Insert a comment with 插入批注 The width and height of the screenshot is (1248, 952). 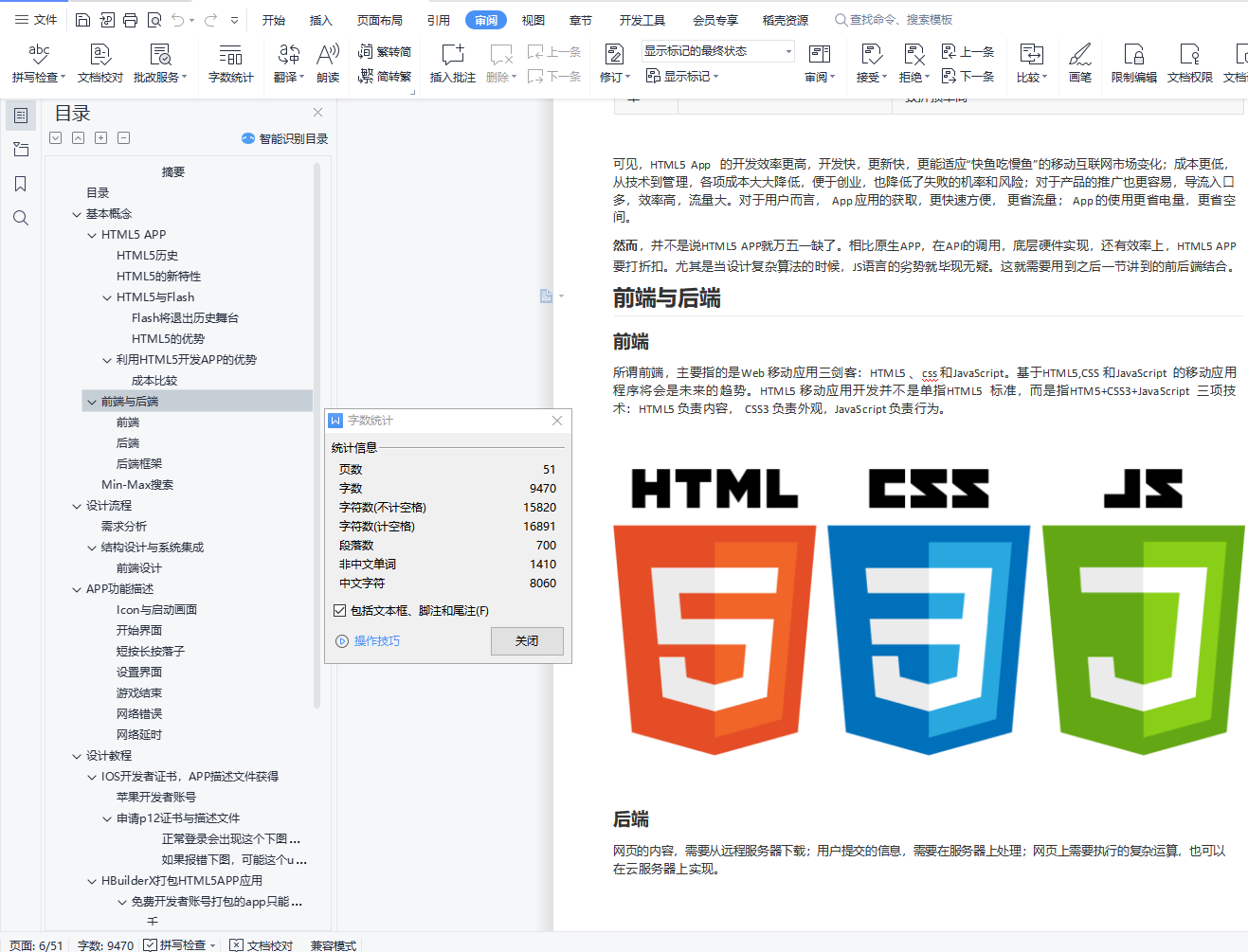(453, 63)
